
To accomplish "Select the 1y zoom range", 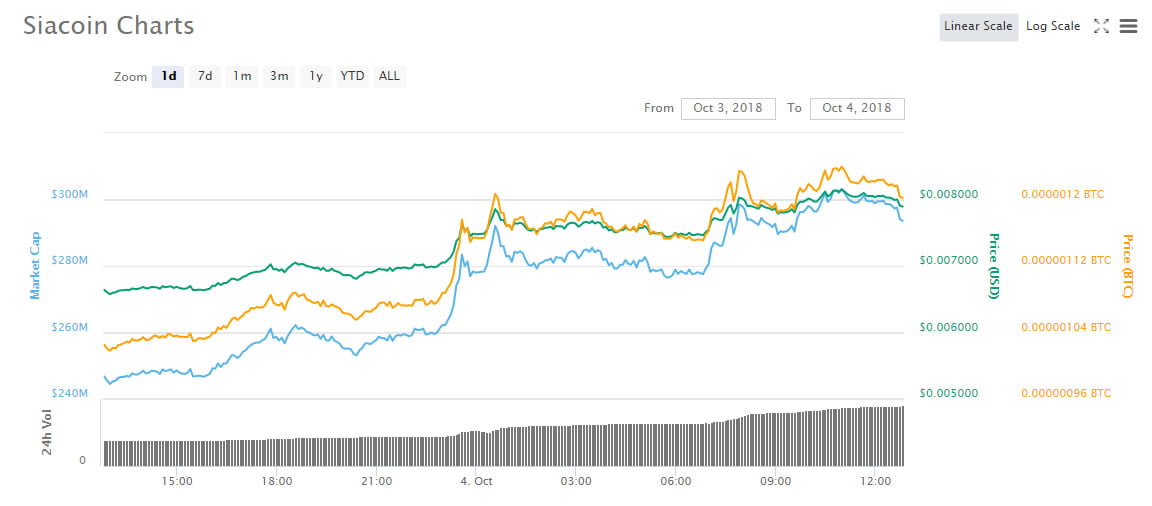I will tap(316, 76).
